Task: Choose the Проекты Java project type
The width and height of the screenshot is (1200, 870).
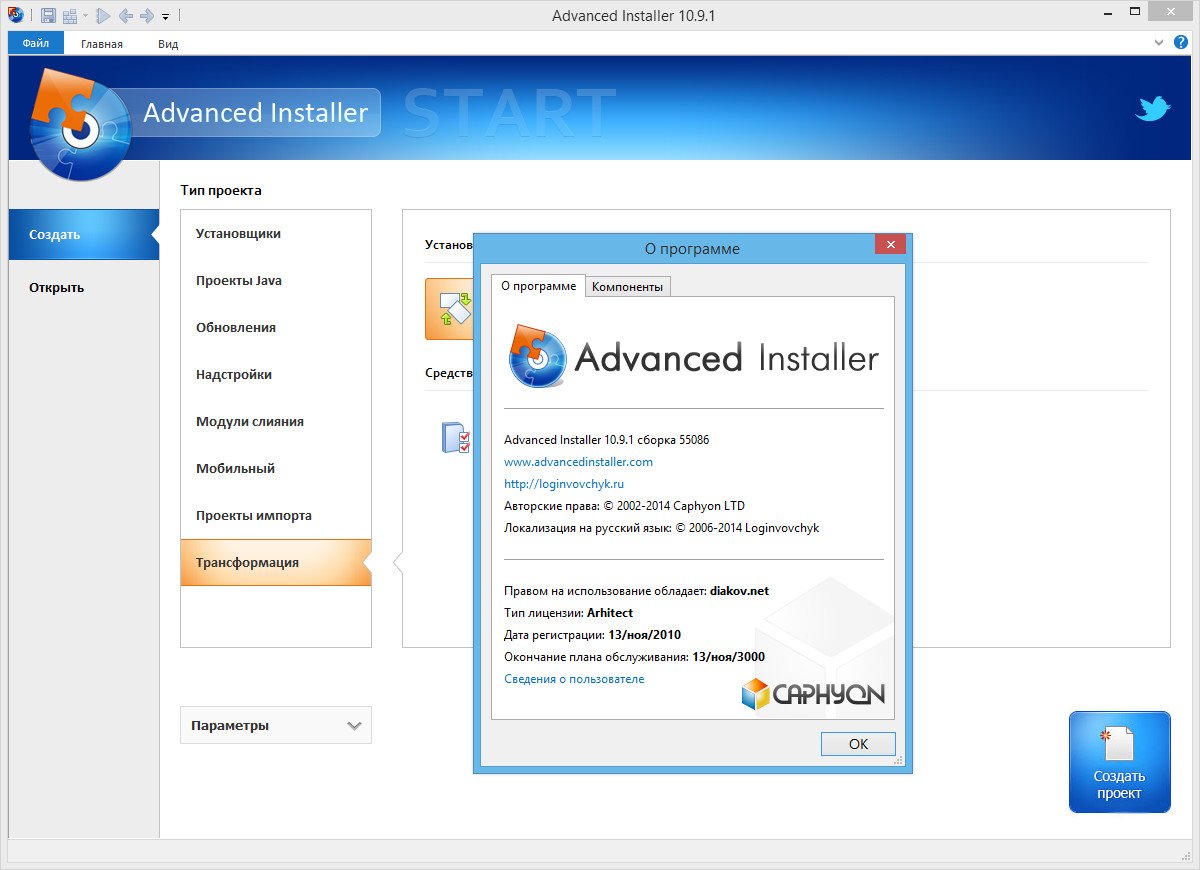Action: point(276,281)
